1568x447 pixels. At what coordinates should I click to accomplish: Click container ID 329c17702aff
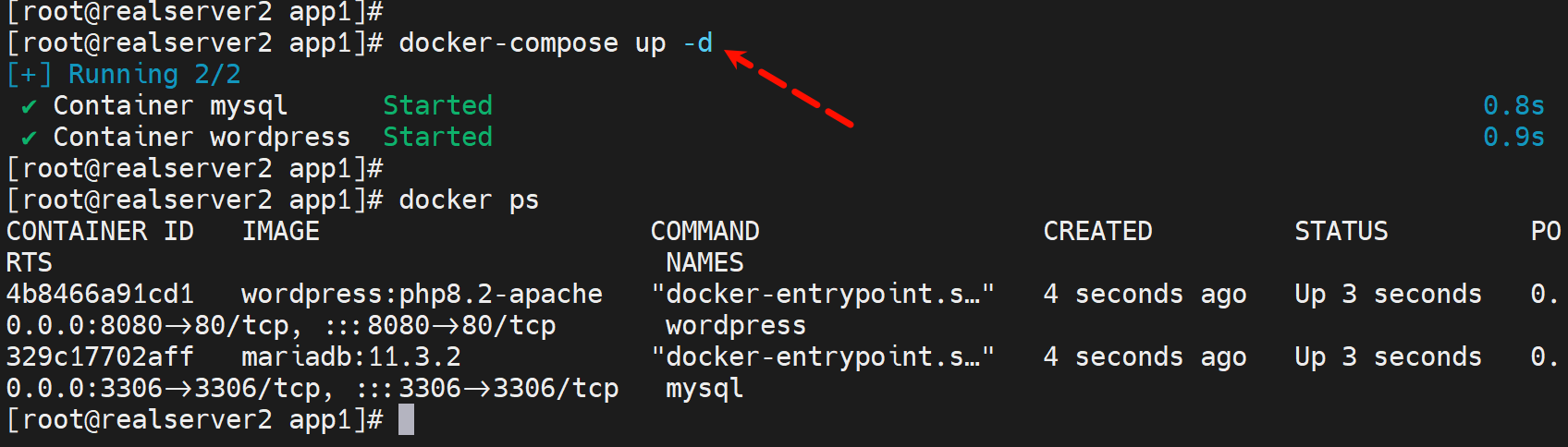pos(100,357)
